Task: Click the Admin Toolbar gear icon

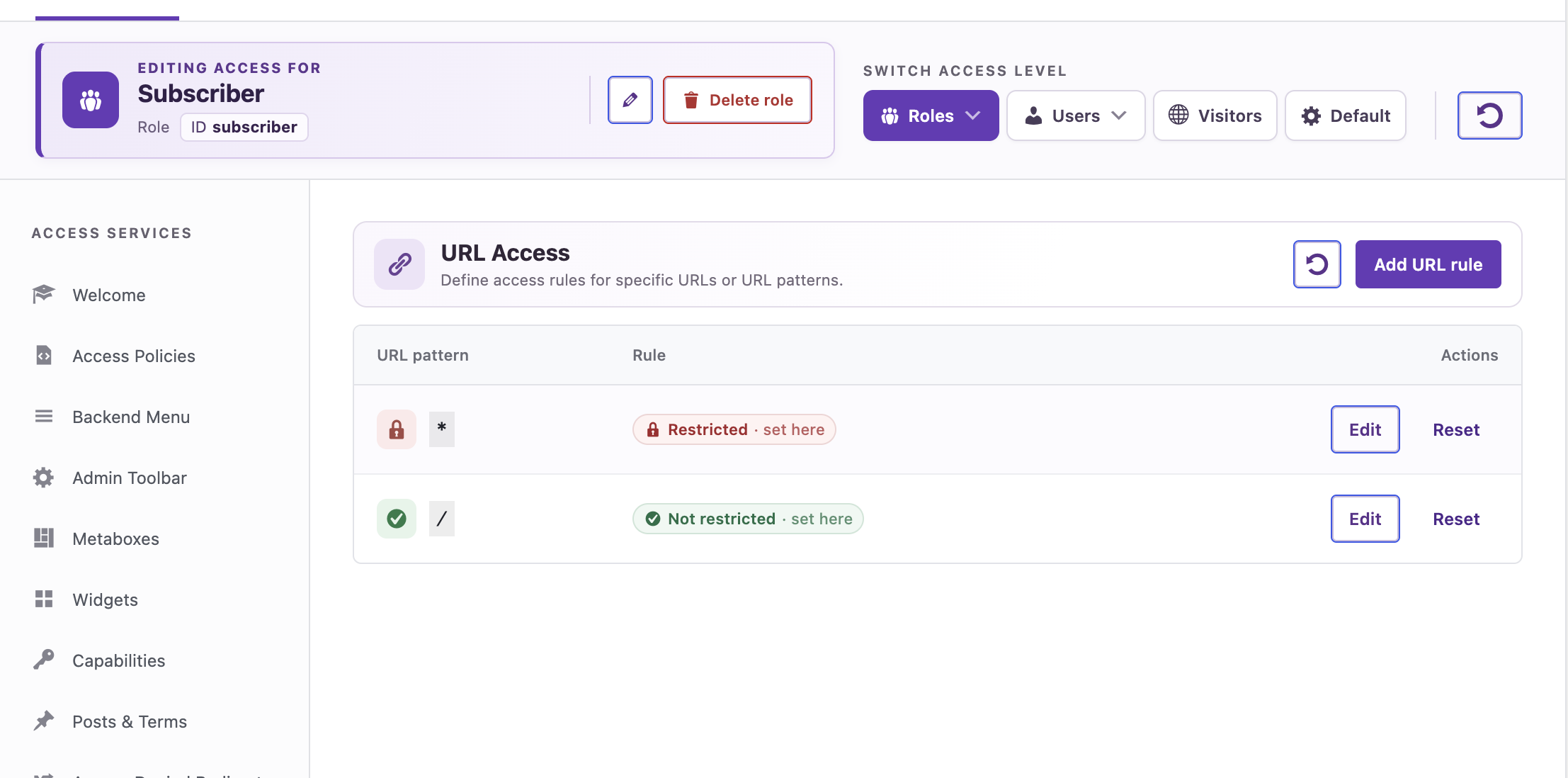Action: click(x=44, y=478)
